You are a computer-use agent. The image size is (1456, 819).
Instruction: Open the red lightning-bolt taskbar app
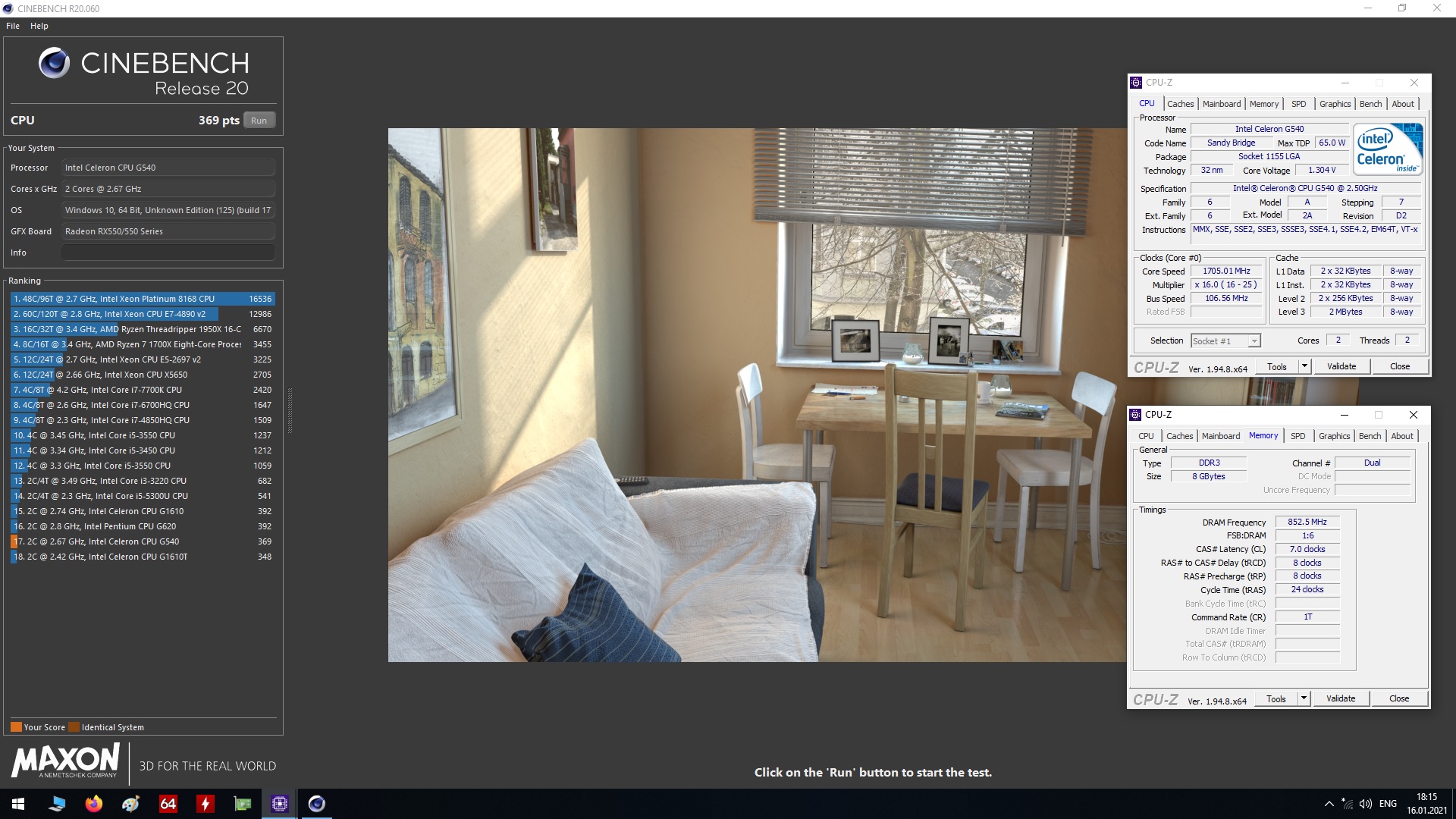[205, 804]
